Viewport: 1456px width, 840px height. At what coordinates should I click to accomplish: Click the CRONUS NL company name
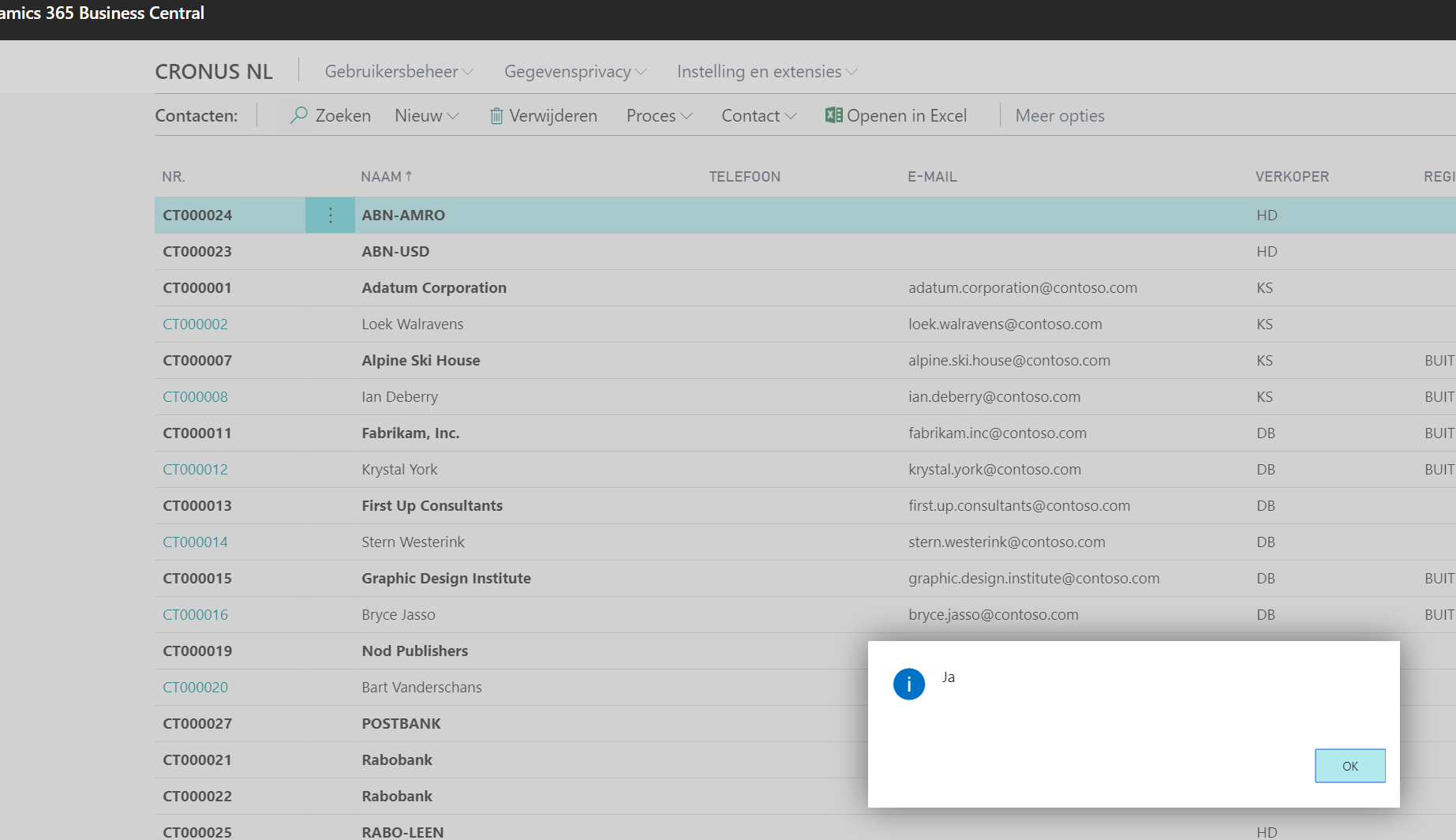pyautogui.click(x=213, y=71)
